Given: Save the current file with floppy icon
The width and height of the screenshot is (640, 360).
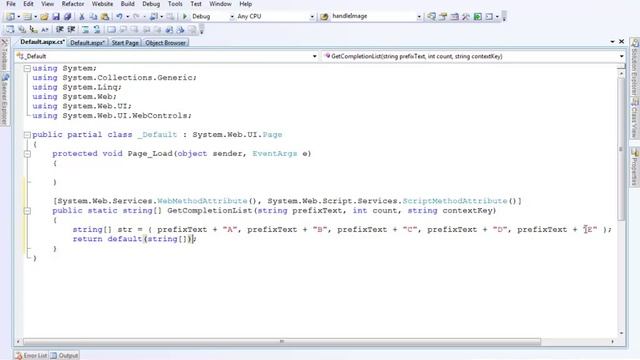Looking at the screenshot, I should coord(56,17).
